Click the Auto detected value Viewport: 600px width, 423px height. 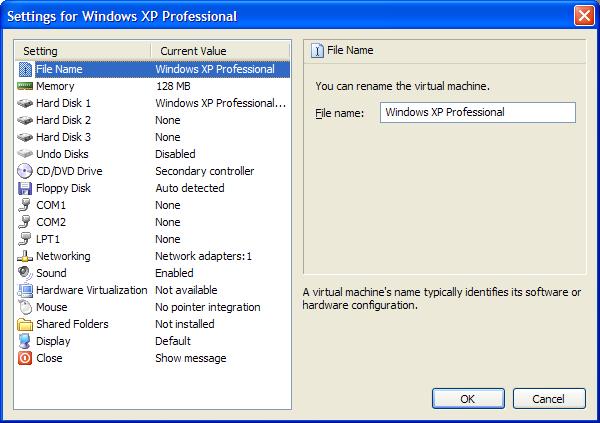190,188
